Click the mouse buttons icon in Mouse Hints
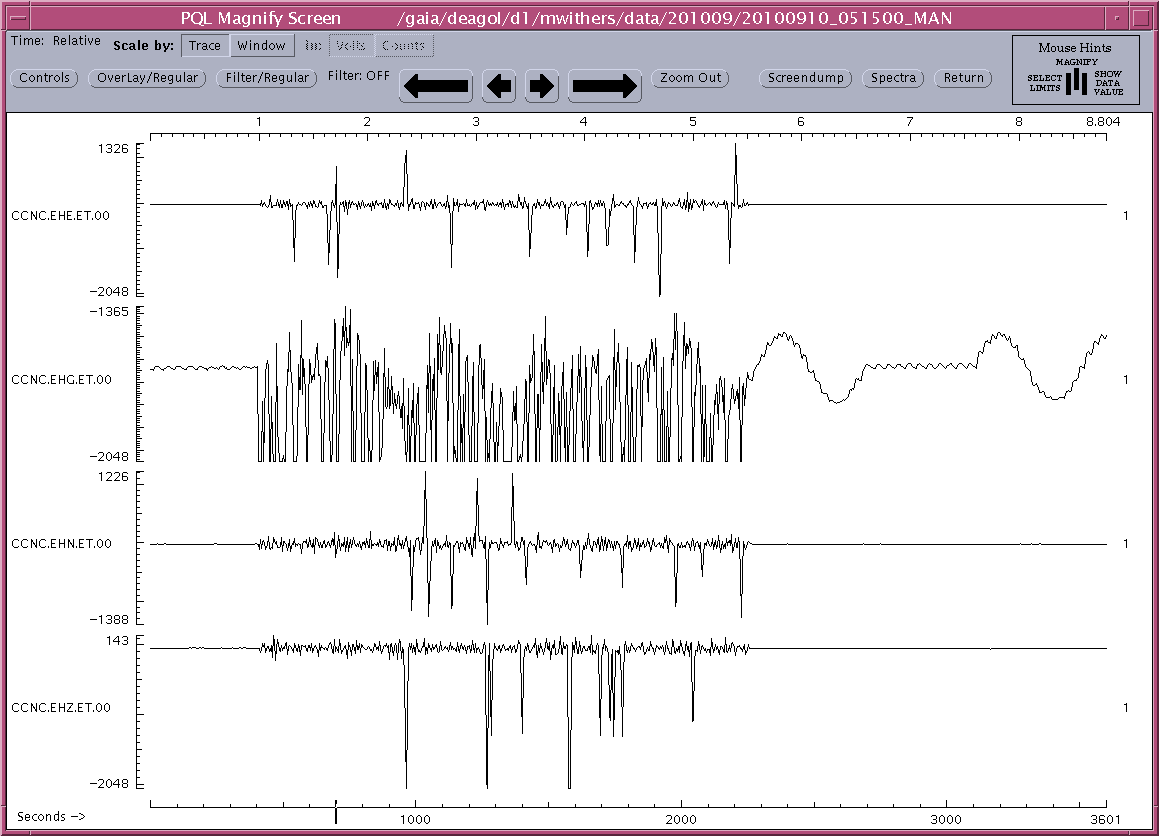This screenshot has height=836, width=1159. coord(1076,81)
